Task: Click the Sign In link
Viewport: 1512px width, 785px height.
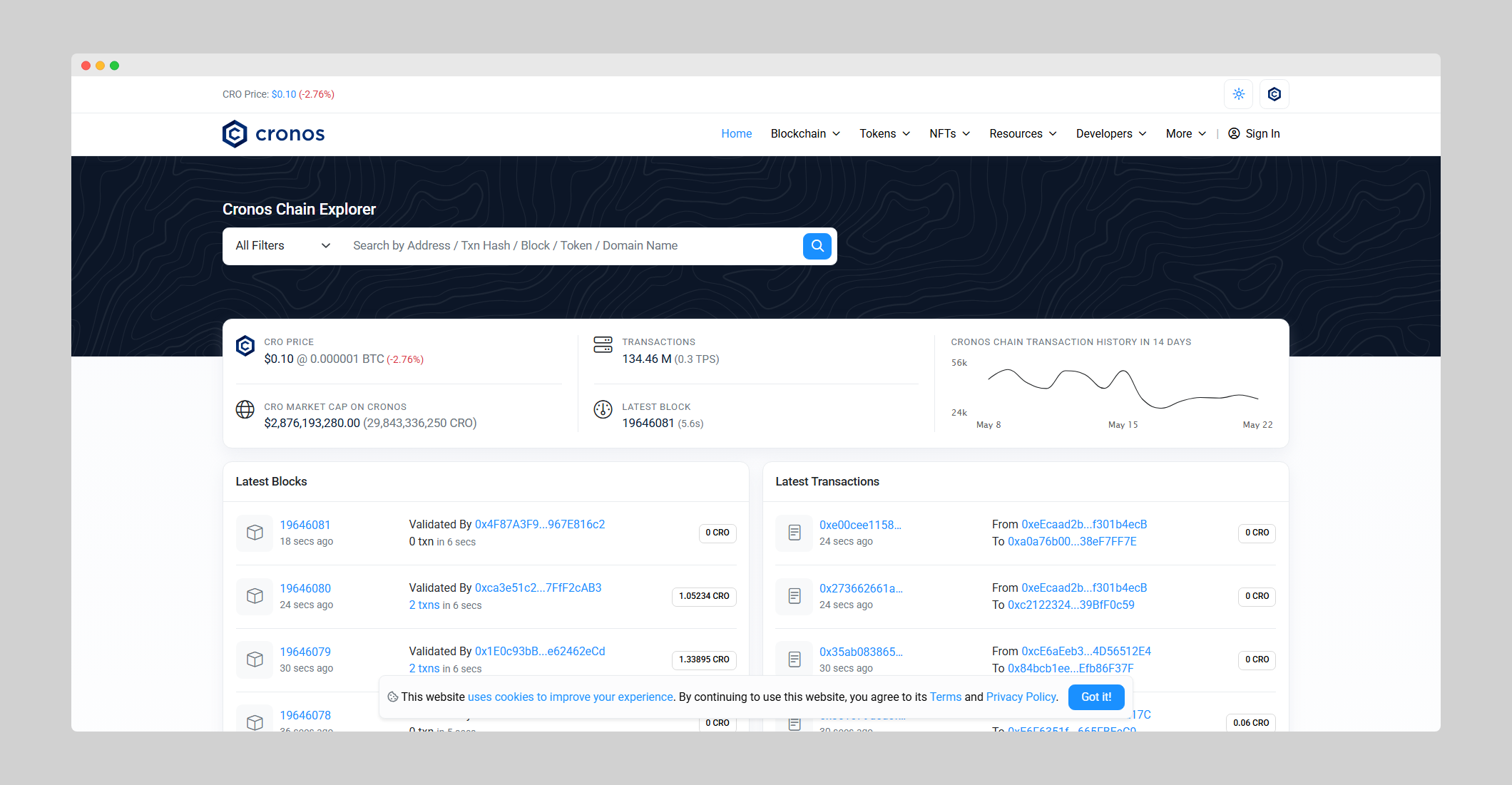Action: (x=1262, y=134)
